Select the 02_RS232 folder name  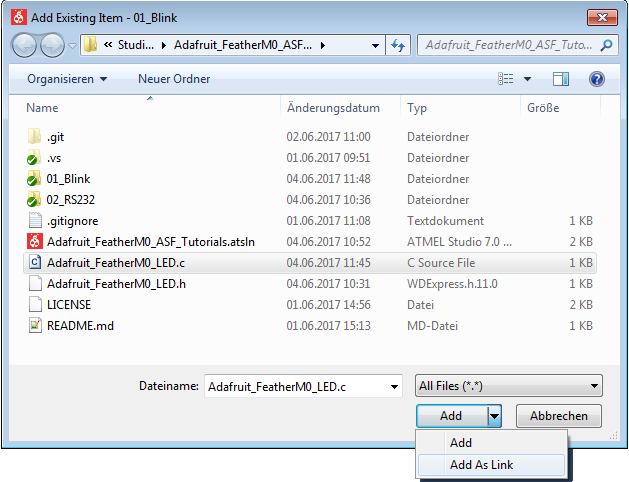(71, 200)
